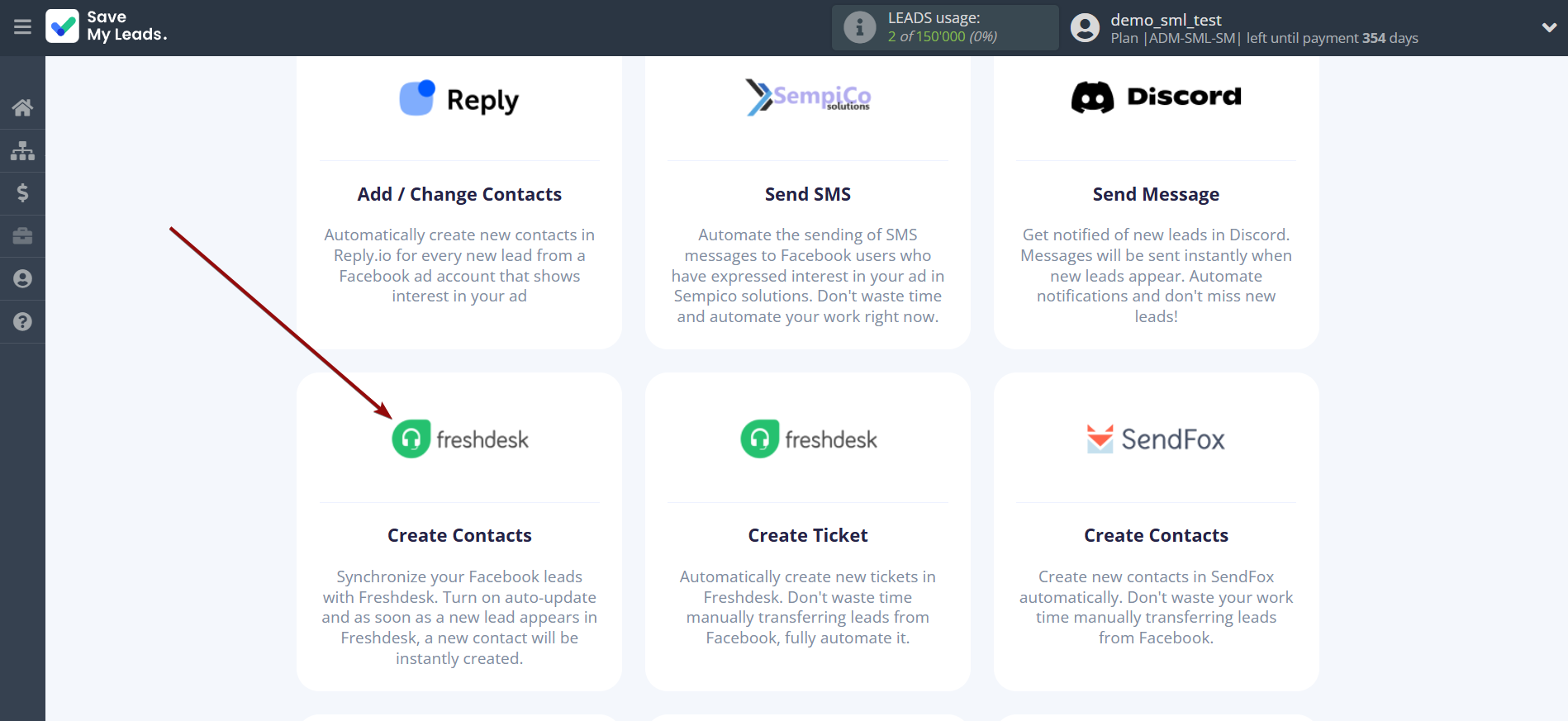The image size is (1568, 721).
Task: Click the briefcase icon in sidebar
Action: point(22,236)
